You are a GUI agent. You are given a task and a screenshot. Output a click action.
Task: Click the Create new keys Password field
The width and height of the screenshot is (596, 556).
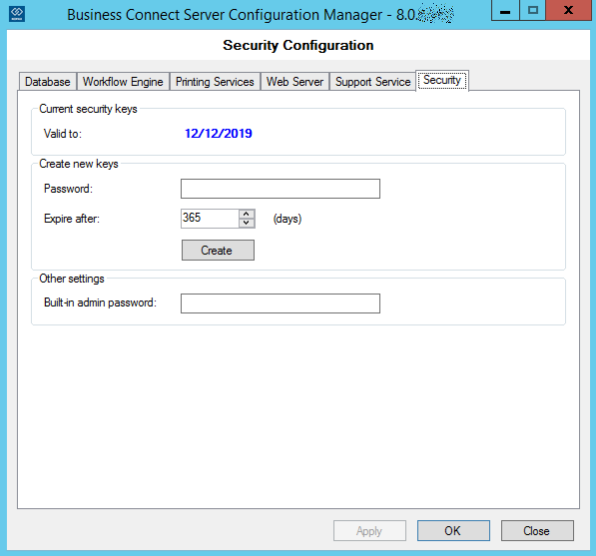pyautogui.click(x=280, y=189)
